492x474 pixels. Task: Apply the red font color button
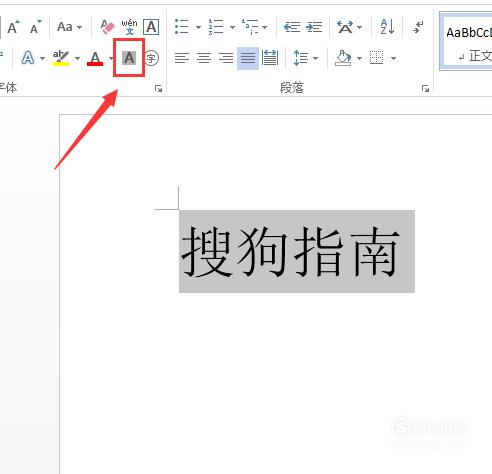95,59
